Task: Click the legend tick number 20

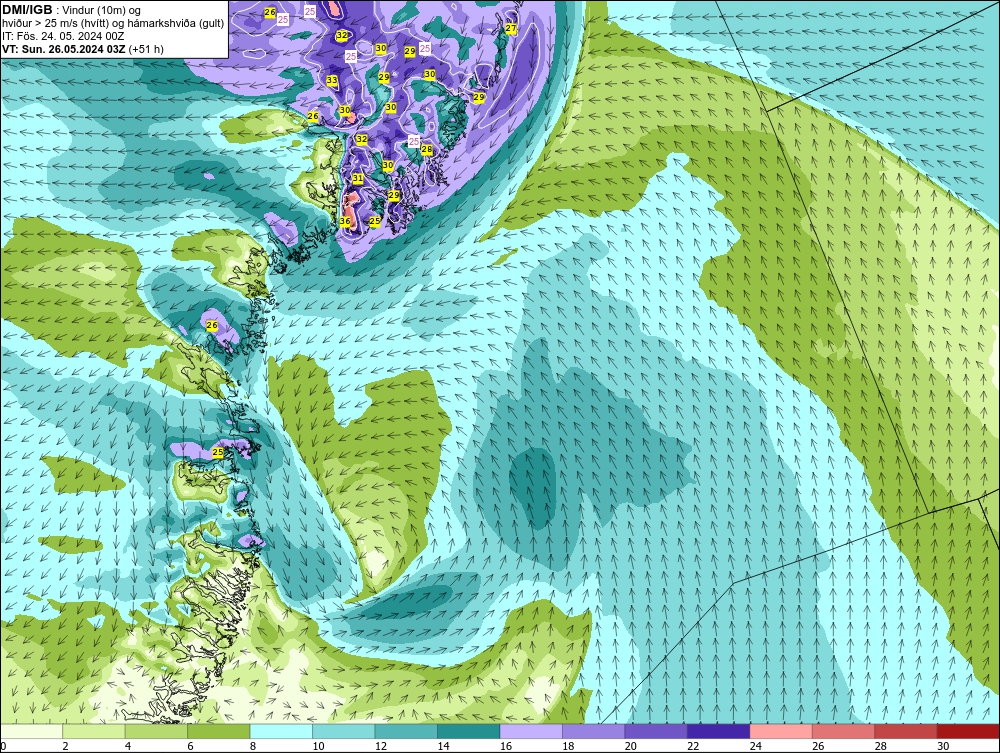Action: pyautogui.click(x=631, y=746)
